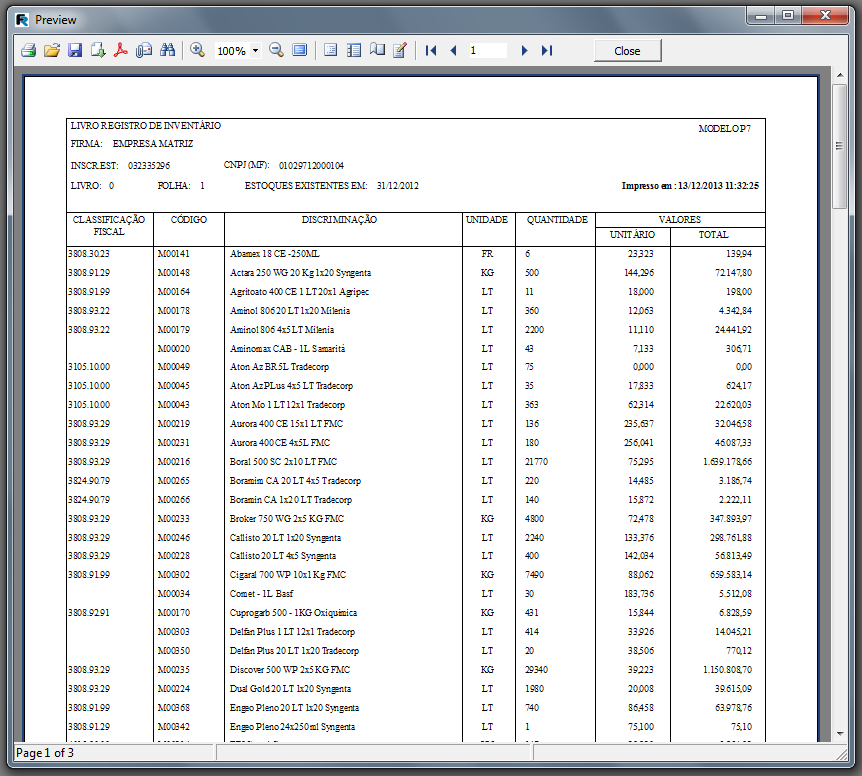Click code M00178 in the table

(x=173, y=311)
